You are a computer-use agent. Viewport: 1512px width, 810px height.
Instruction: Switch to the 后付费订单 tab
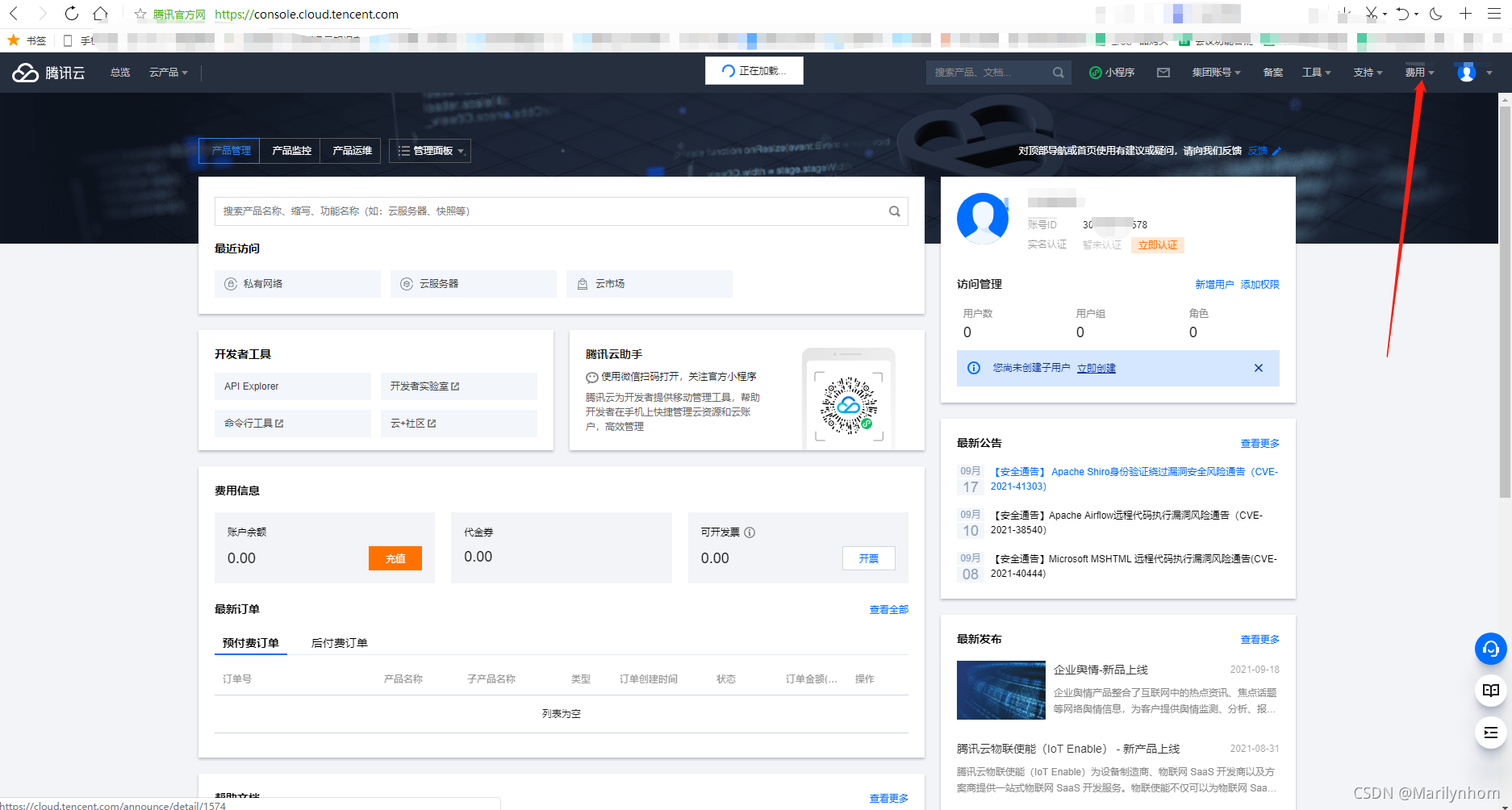tap(340, 643)
